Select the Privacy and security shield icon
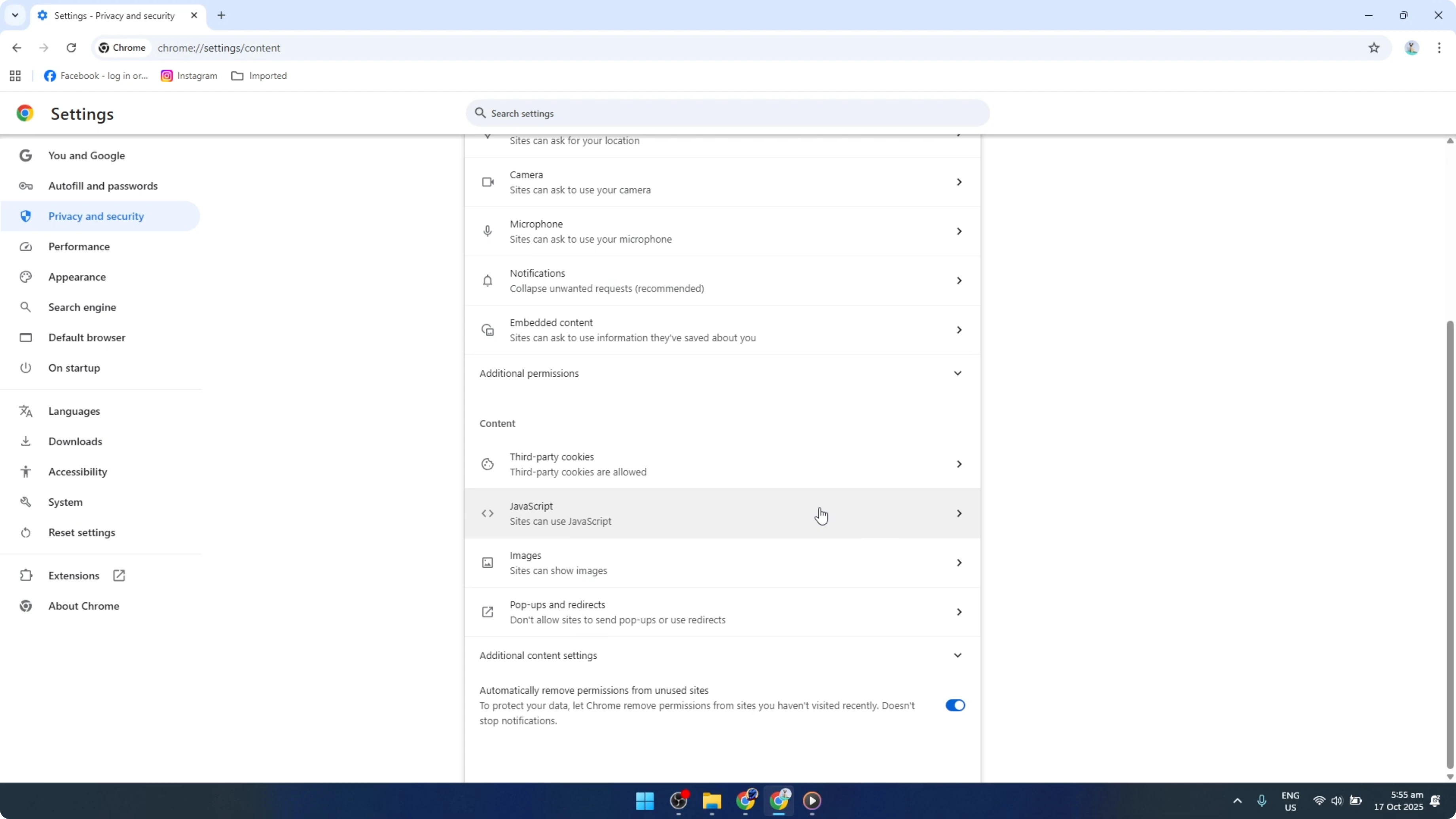 25,216
